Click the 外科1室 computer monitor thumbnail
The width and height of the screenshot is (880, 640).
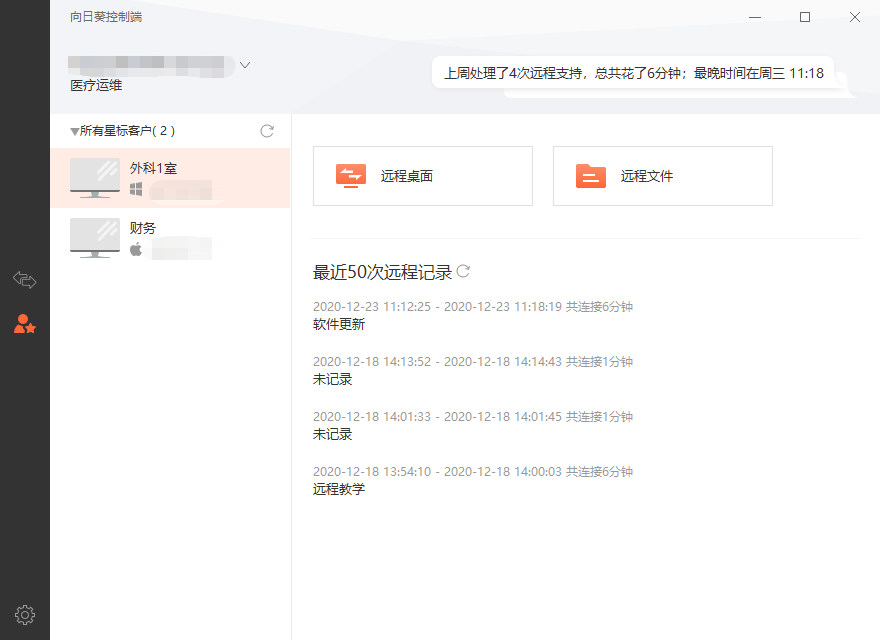(x=95, y=178)
